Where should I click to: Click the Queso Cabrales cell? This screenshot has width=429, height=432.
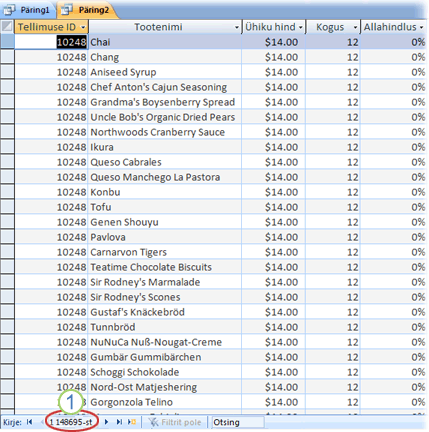165,162
